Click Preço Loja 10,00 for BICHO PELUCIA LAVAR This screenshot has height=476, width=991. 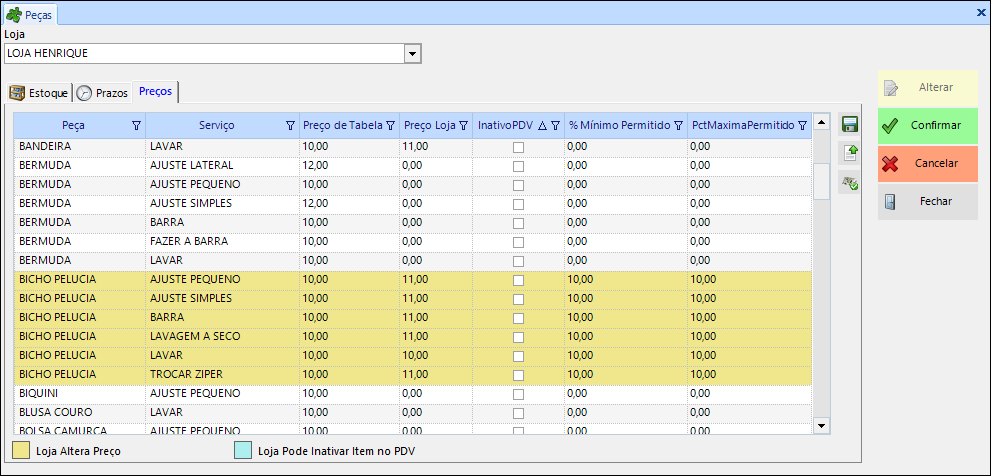click(x=436, y=355)
